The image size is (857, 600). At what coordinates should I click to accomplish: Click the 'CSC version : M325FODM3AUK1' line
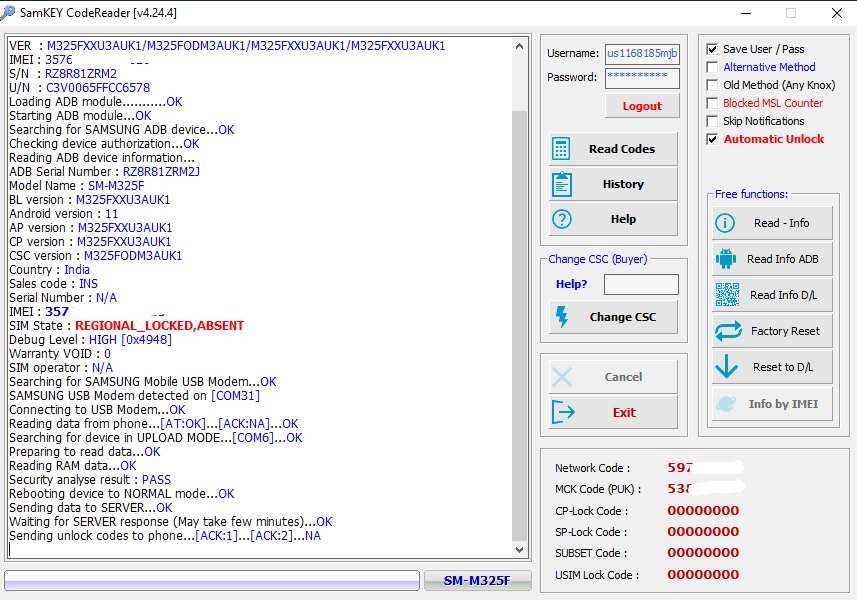coord(96,256)
